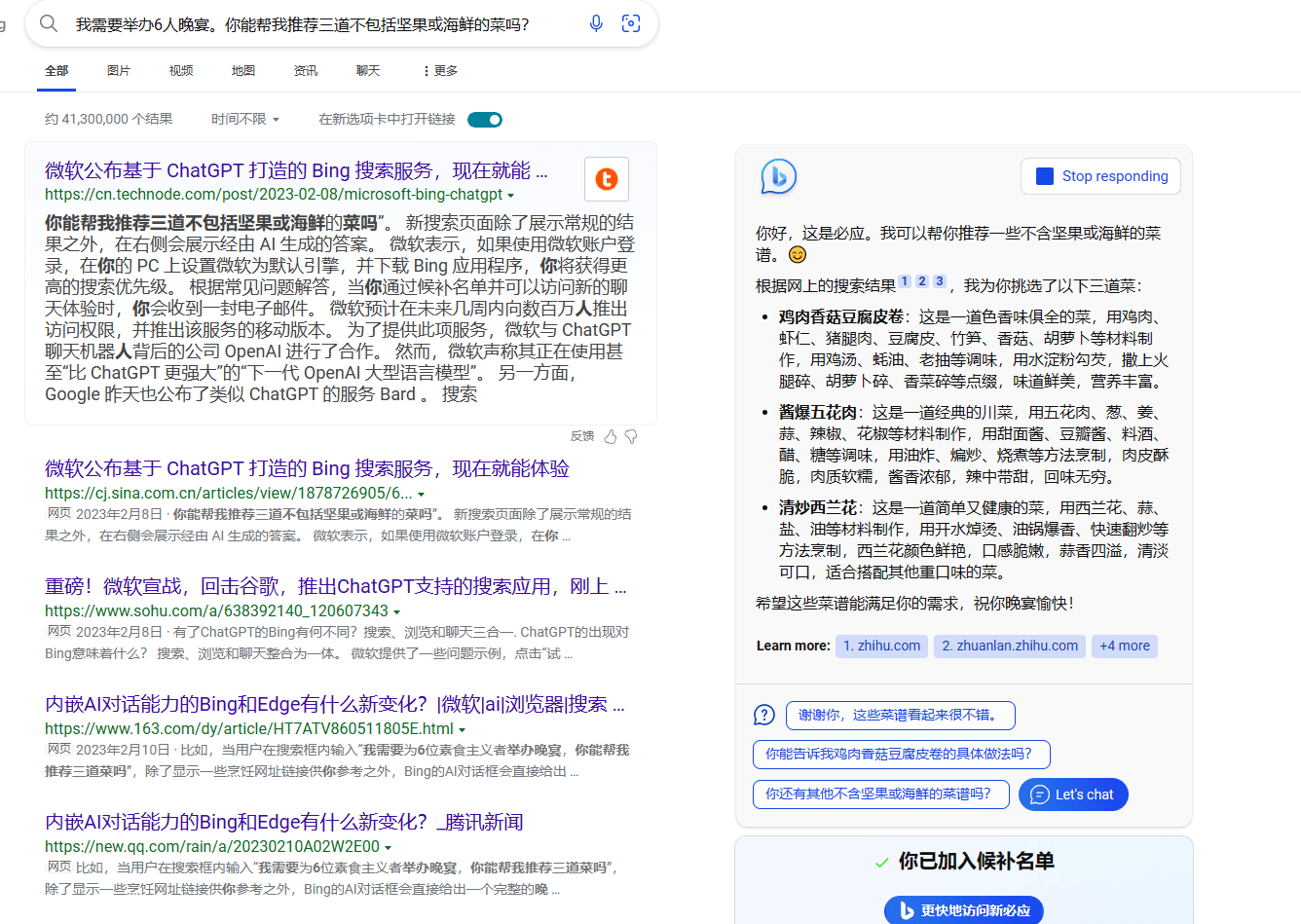Screen dimensions: 1301x924
Task: Start voice search with microphone icon
Action: (x=596, y=23)
